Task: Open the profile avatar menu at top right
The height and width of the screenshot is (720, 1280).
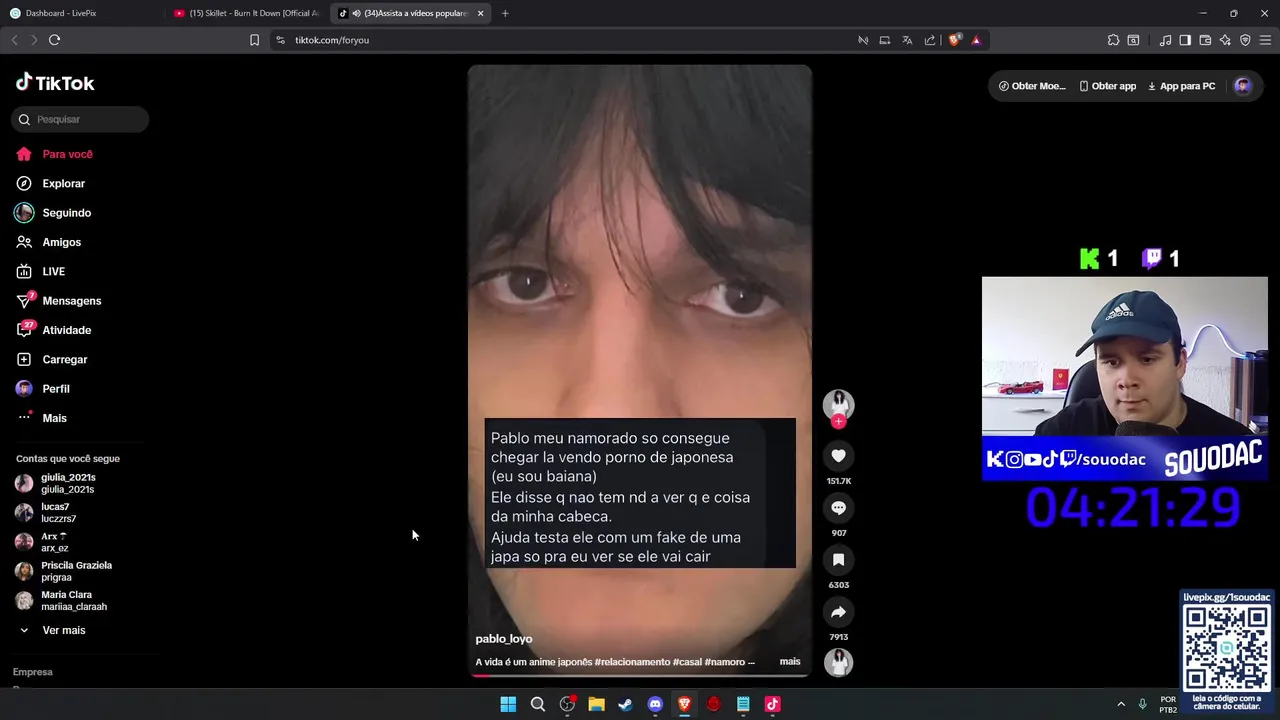Action: (1243, 86)
